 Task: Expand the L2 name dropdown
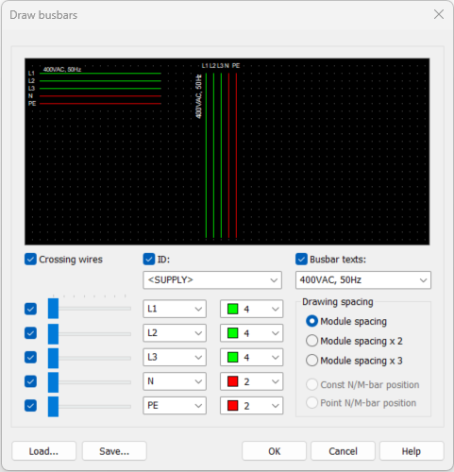175,333
